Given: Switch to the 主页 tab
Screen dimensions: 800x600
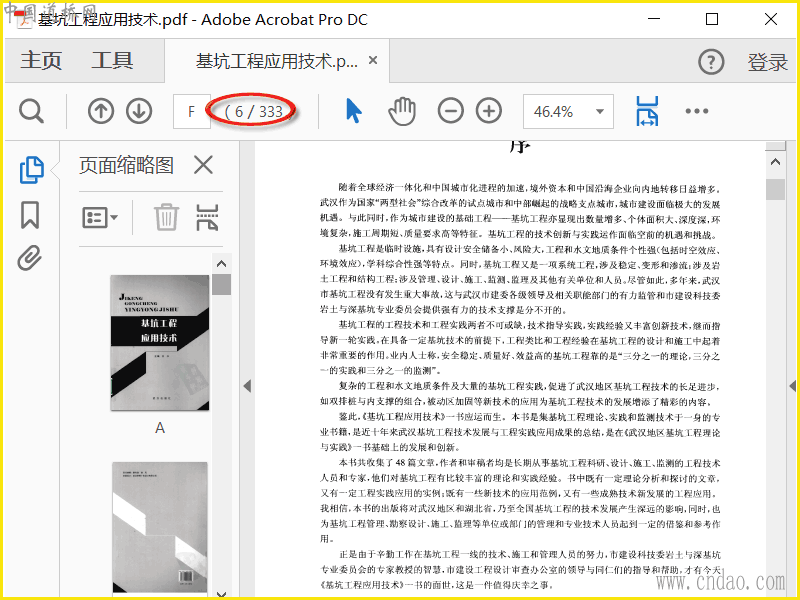Looking at the screenshot, I should 41,61.
